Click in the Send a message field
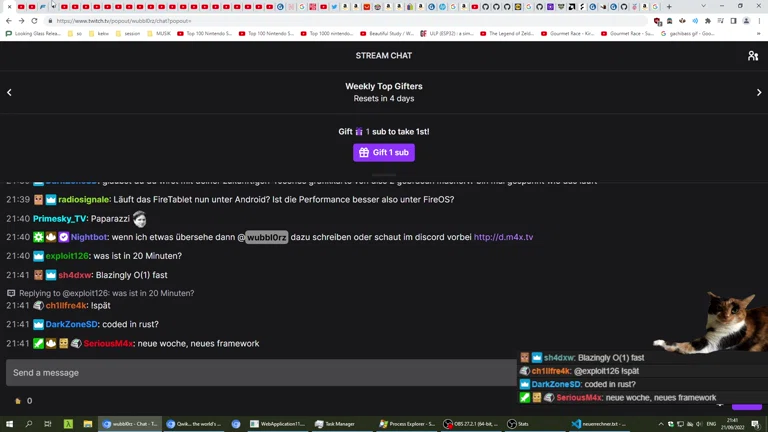This screenshot has height=432, width=768. click(261, 373)
